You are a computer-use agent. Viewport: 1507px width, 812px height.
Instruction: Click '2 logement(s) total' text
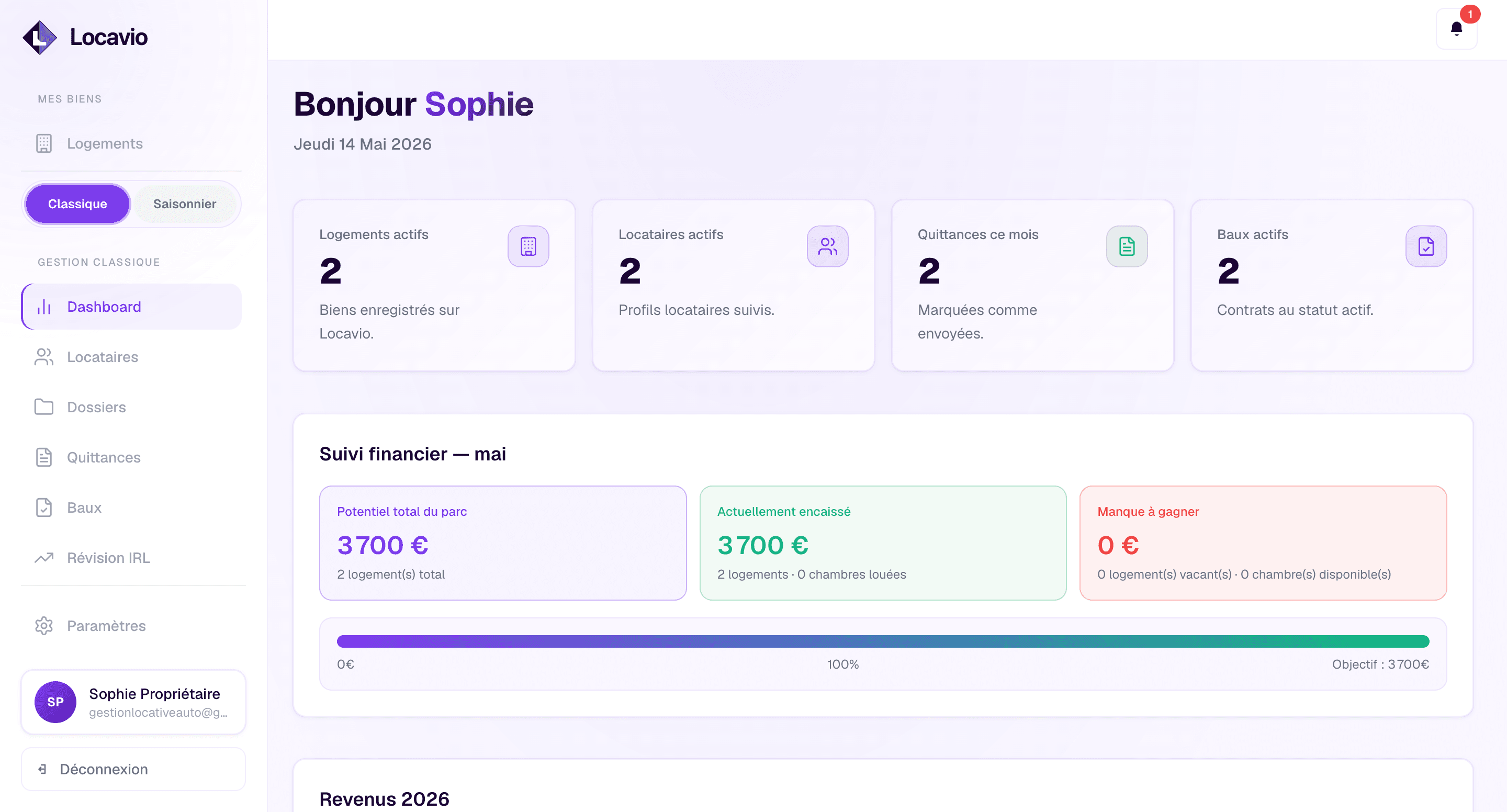pos(391,574)
